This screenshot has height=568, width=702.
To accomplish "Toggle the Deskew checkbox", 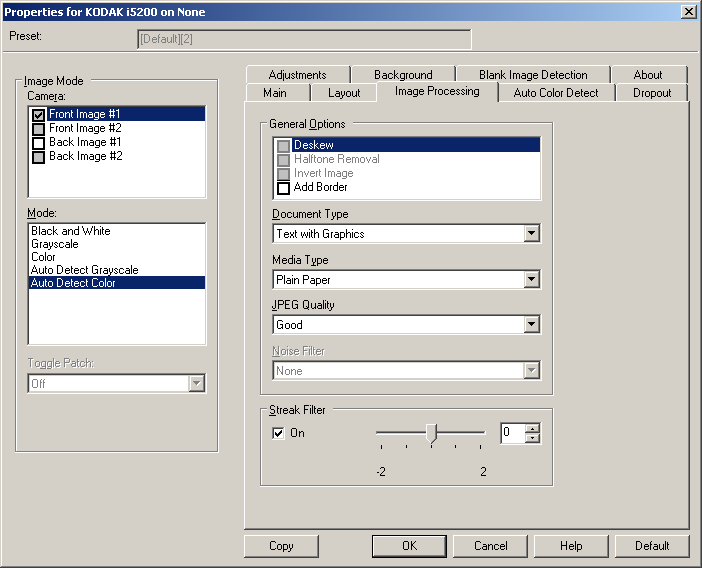I will click(283, 146).
